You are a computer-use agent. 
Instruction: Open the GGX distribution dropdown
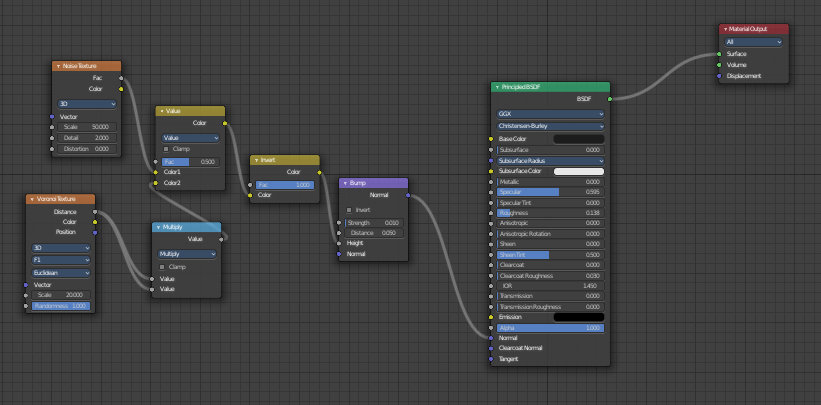click(x=550, y=114)
